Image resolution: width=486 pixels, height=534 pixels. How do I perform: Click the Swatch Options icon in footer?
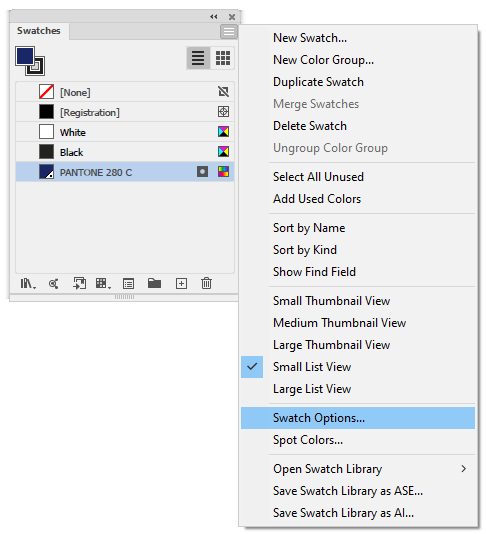coord(128,283)
